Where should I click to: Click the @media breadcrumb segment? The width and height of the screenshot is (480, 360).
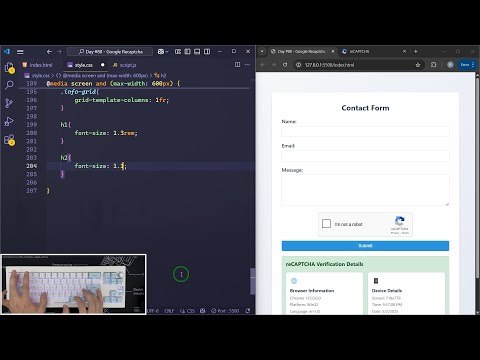point(105,76)
